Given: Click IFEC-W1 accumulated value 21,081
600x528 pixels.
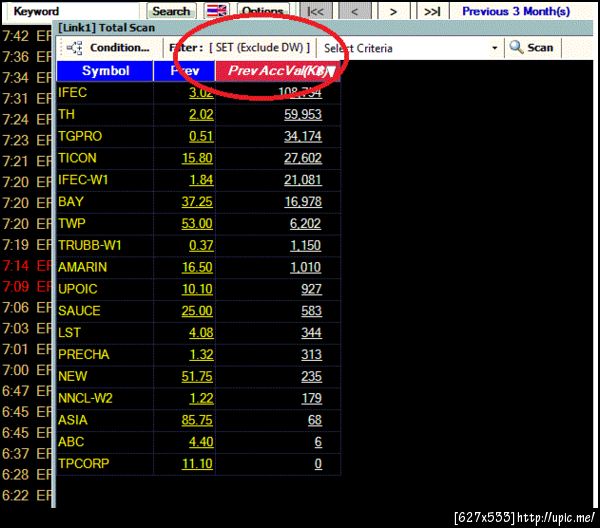Looking at the screenshot, I should (303, 180).
